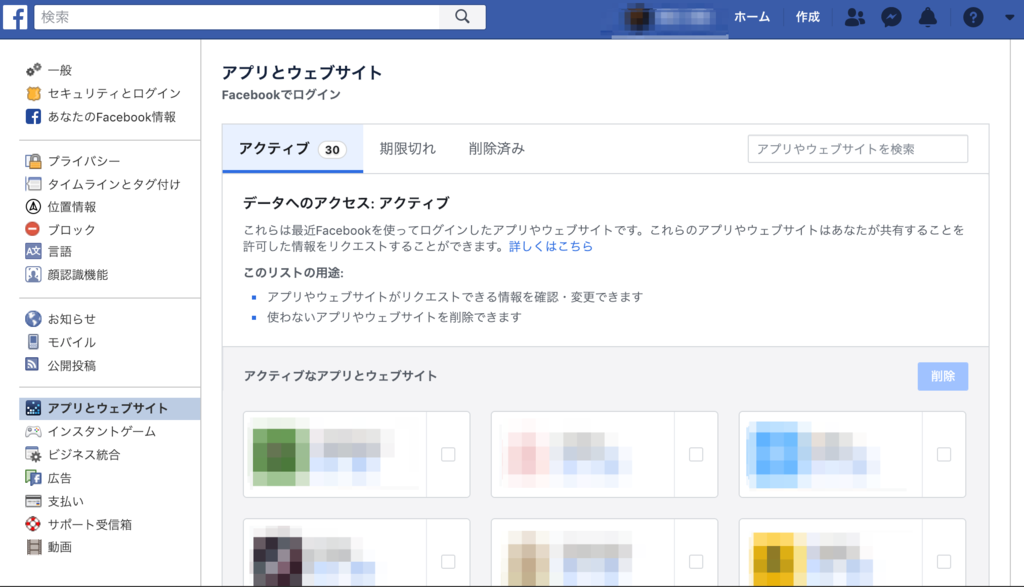Click the ads icon beside 広告

coord(33,478)
